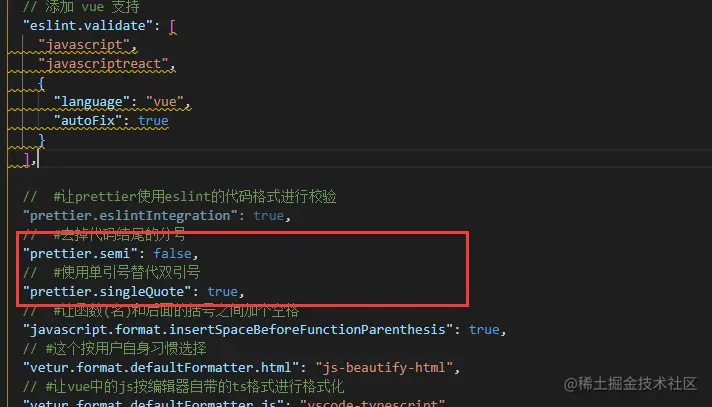Click true value of prettier.singleQuote

[222, 292]
